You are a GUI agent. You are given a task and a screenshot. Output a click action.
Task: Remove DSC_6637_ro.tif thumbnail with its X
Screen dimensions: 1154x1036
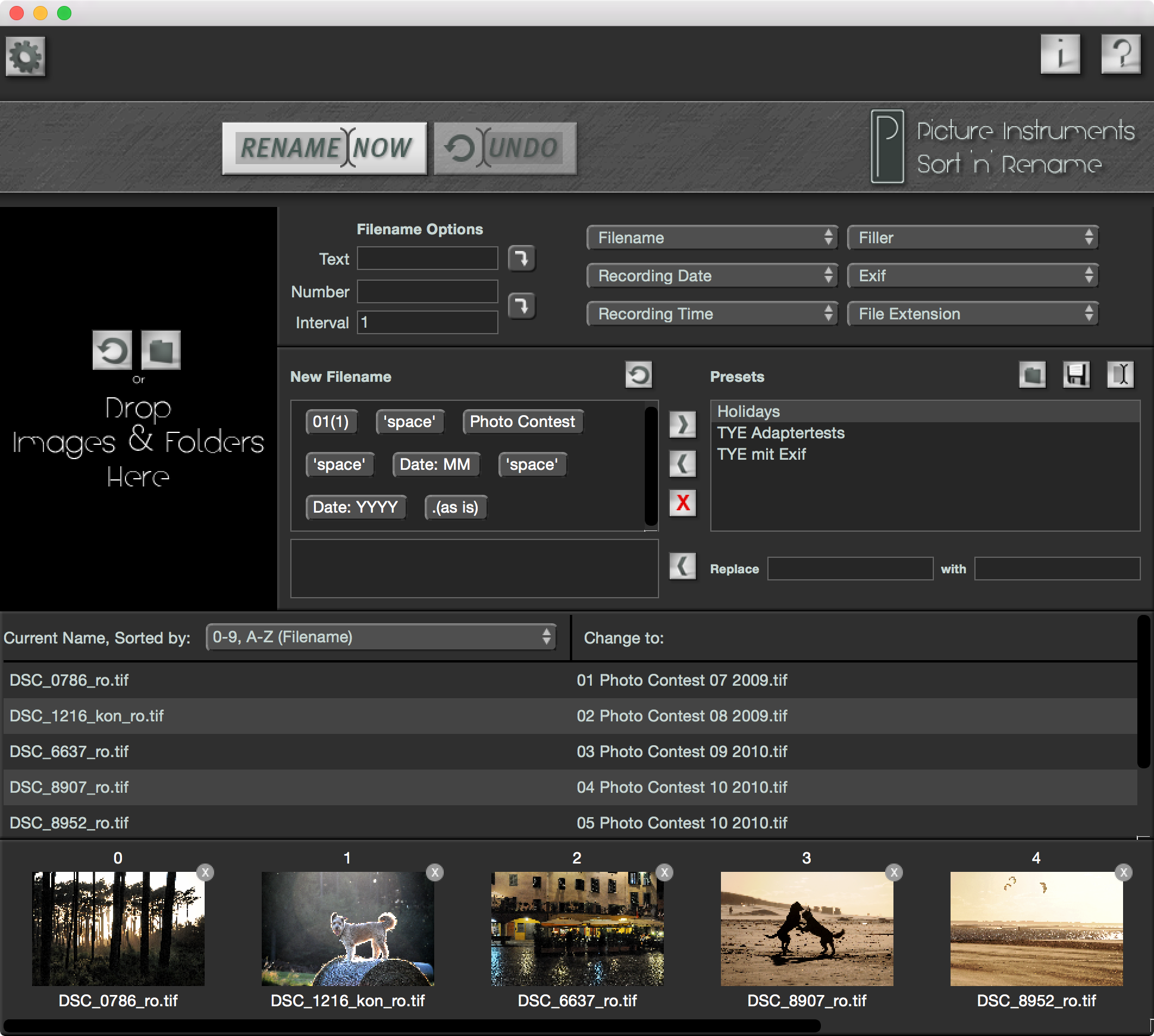664,872
